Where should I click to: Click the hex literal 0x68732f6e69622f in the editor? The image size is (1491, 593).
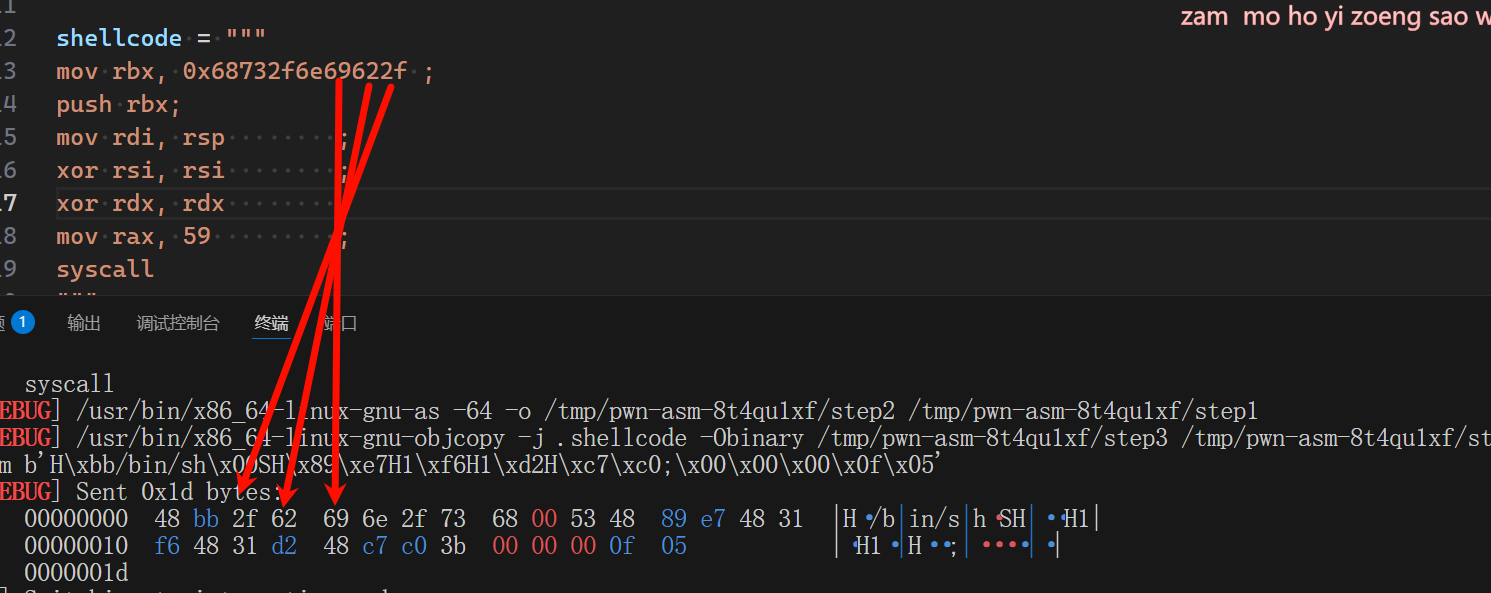[x=295, y=71]
